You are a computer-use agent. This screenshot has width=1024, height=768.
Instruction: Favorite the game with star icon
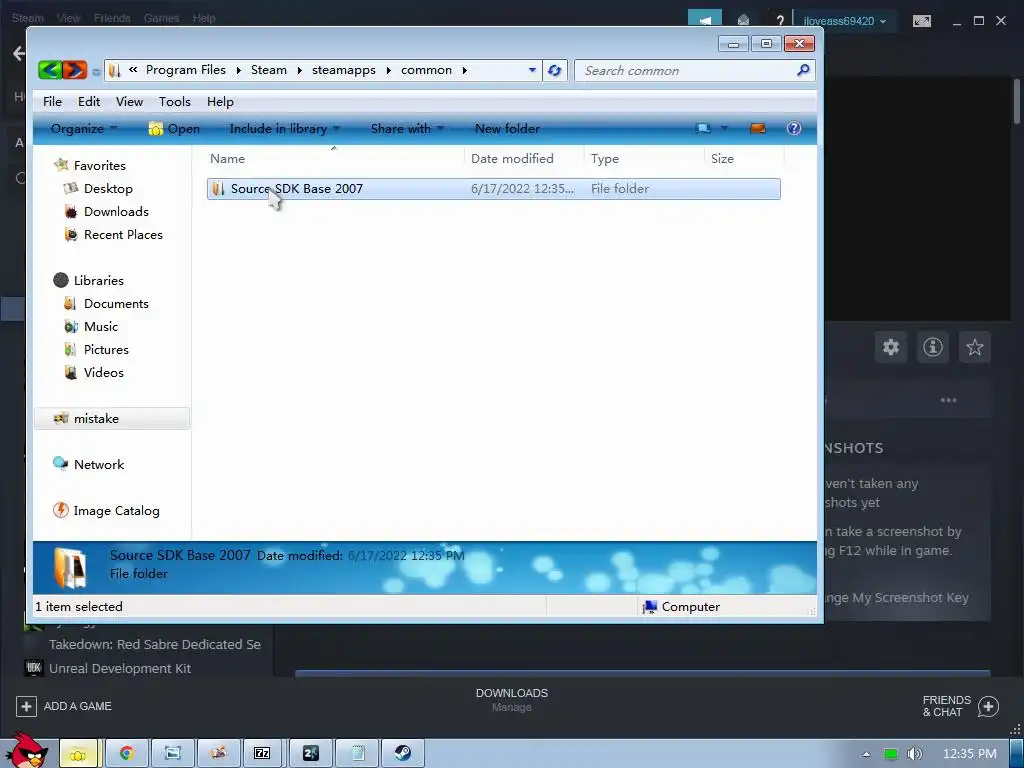[974, 347]
